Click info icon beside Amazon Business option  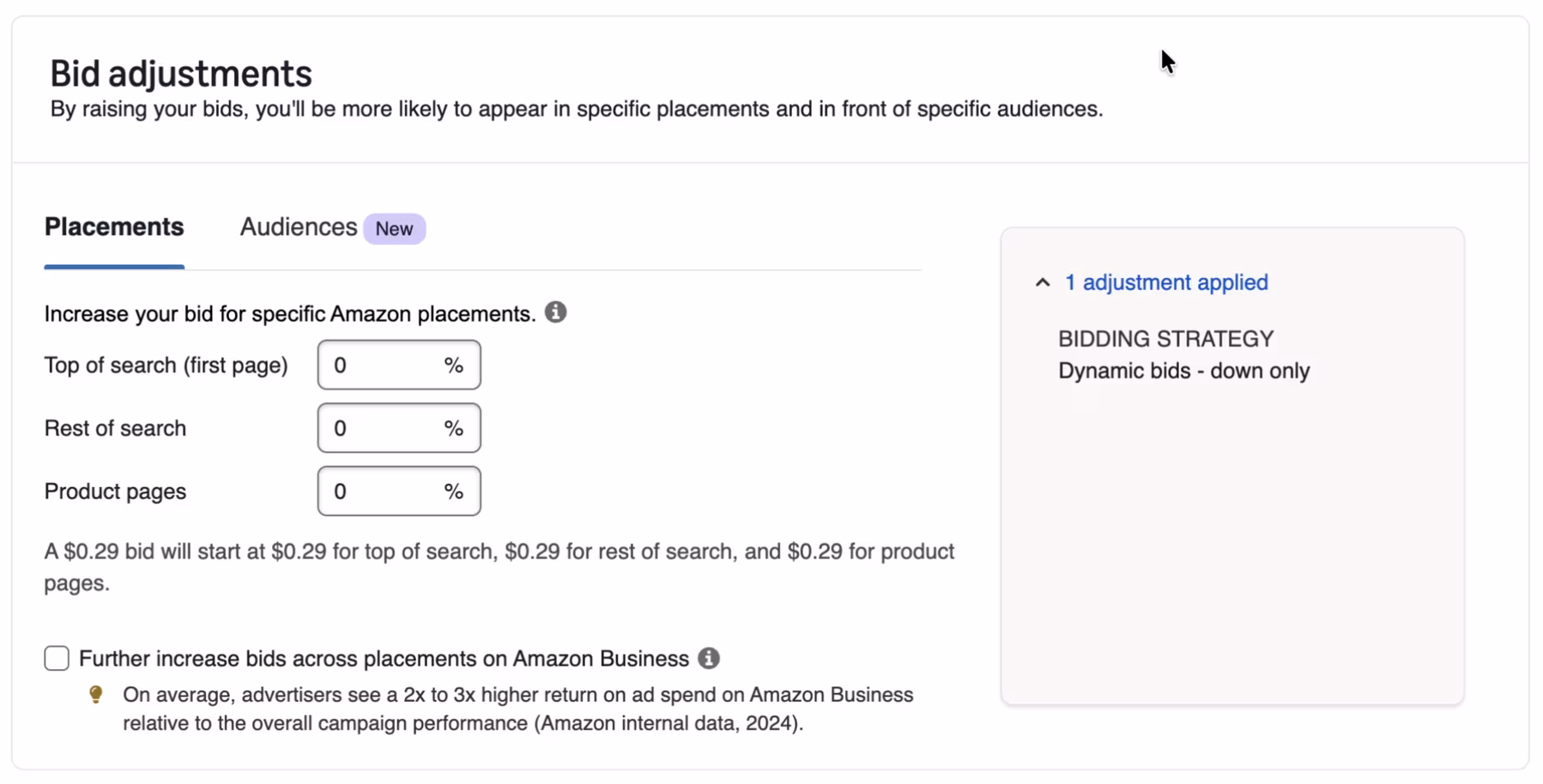[x=709, y=658]
